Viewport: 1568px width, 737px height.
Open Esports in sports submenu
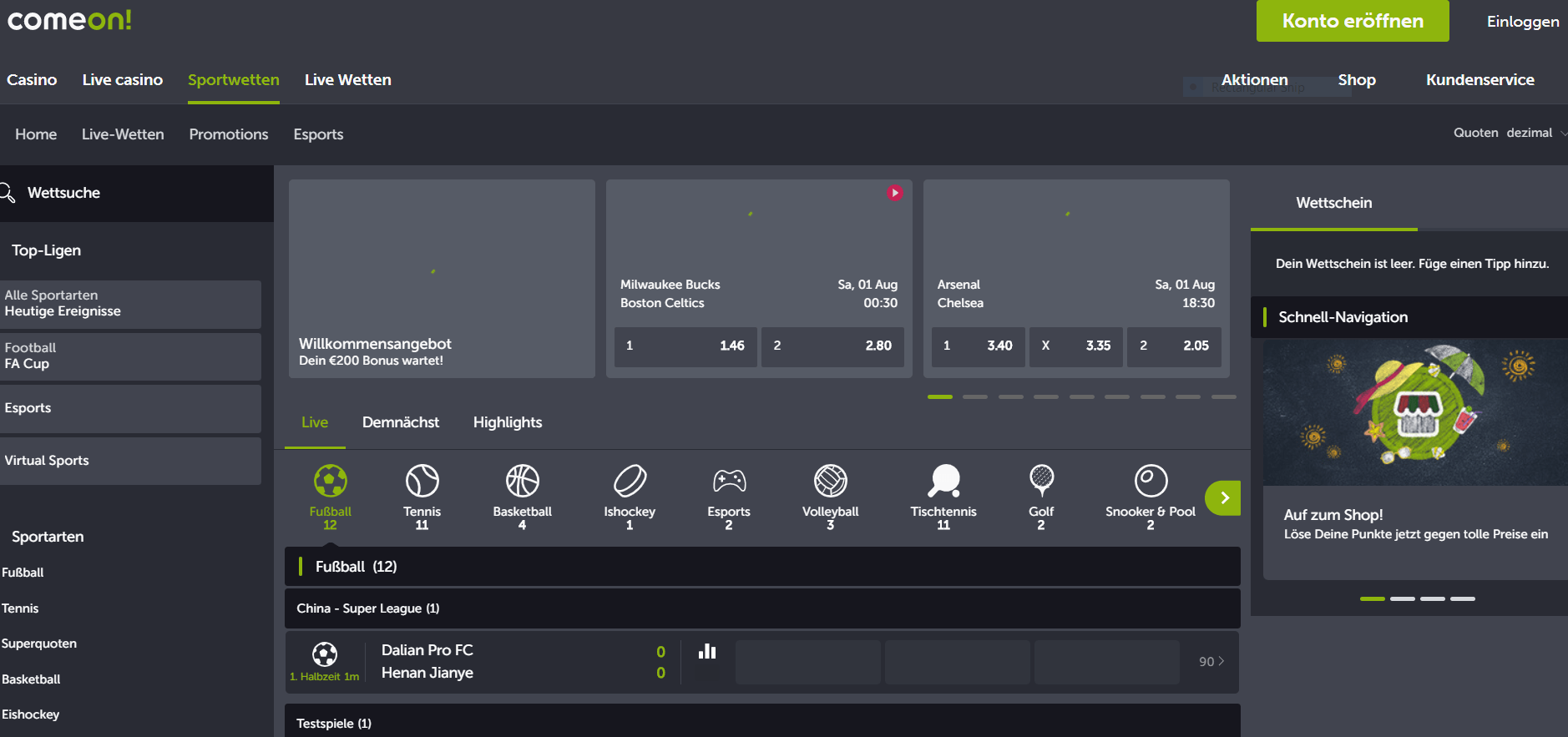(x=318, y=134)
